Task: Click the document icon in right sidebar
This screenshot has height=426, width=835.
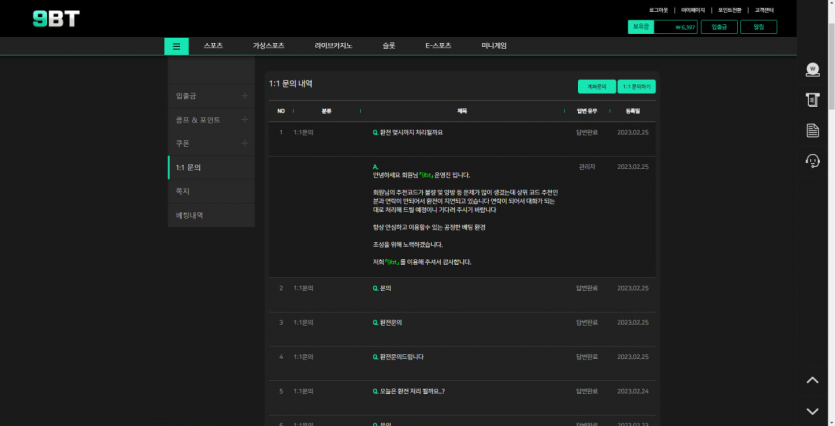Action: click(812, 131)
